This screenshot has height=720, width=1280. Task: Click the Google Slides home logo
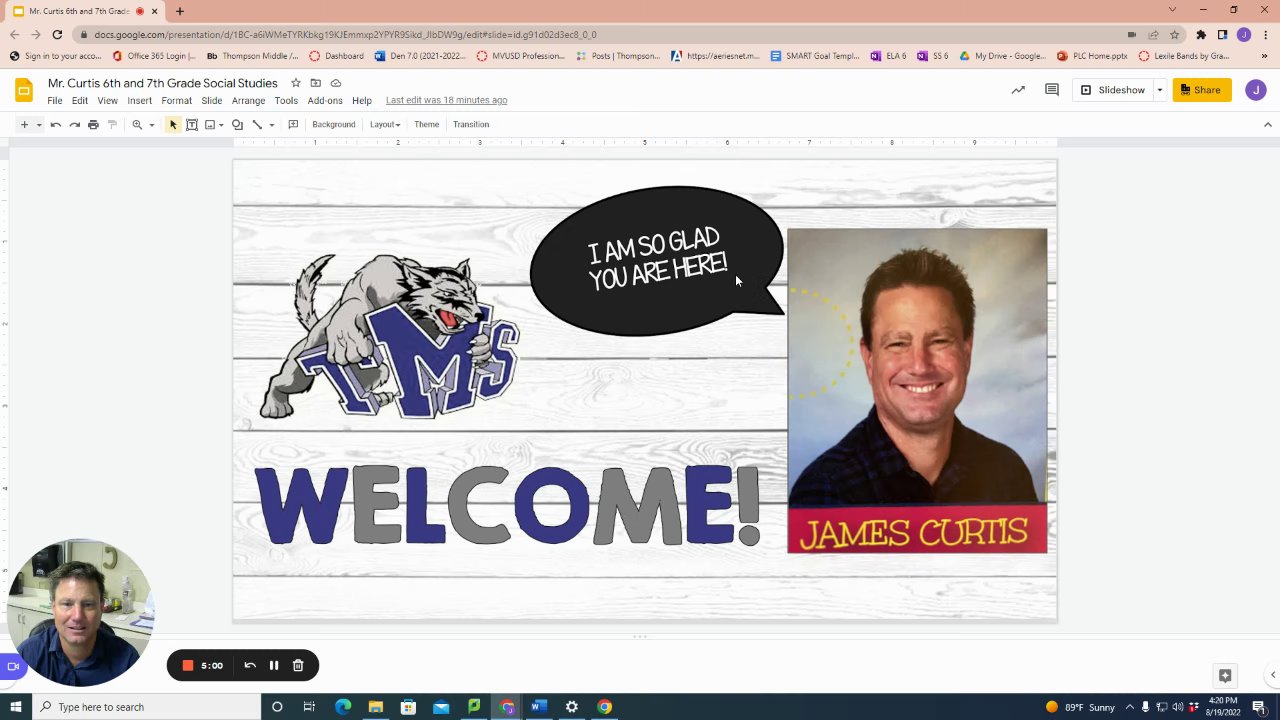point(24,91)
